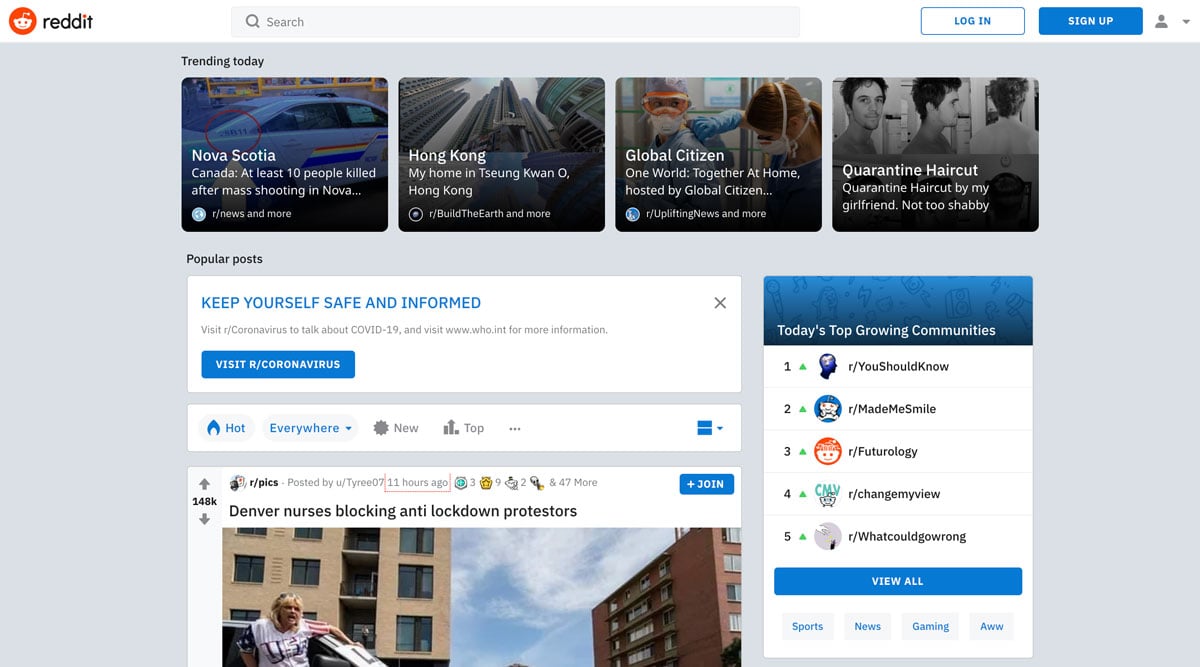Click the + JOIN button for r/pics
The image size is (1200, 667).
point(707,484)
